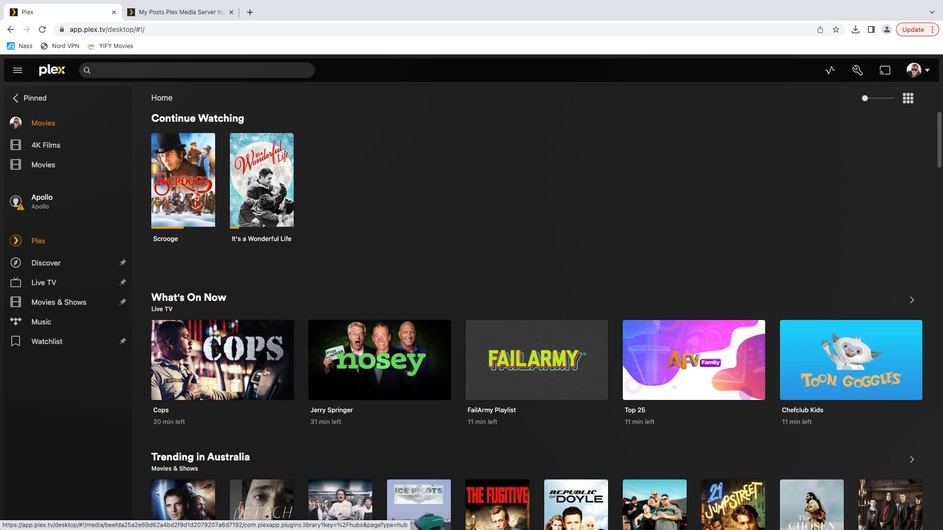The image size is (943, 530).
Task: Click the What's On Now heading
Action: 189,297
